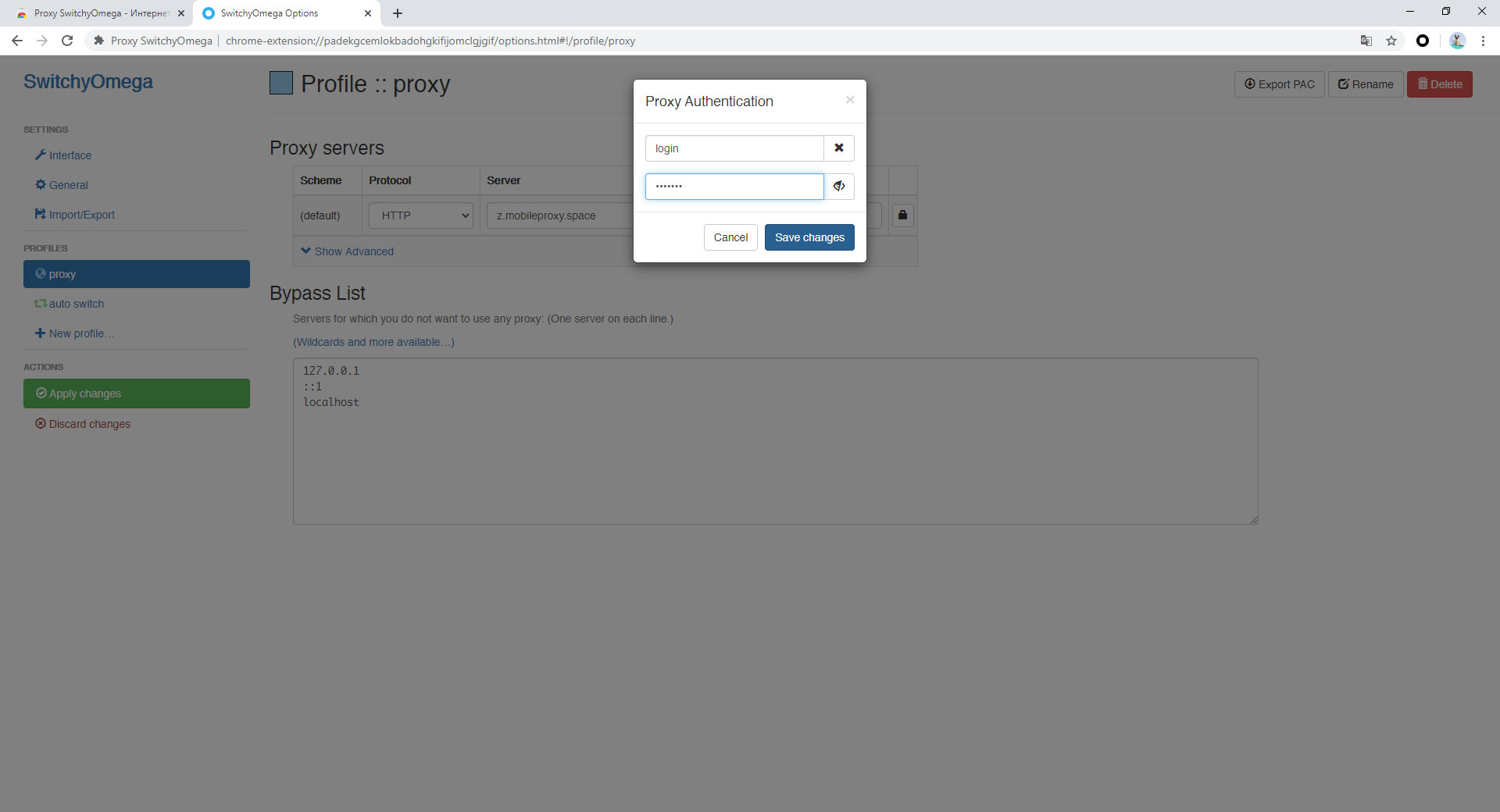Show the password using the eye toggle
The height and width of the screenshot is (812, 1500).
[x=839, y=186]
